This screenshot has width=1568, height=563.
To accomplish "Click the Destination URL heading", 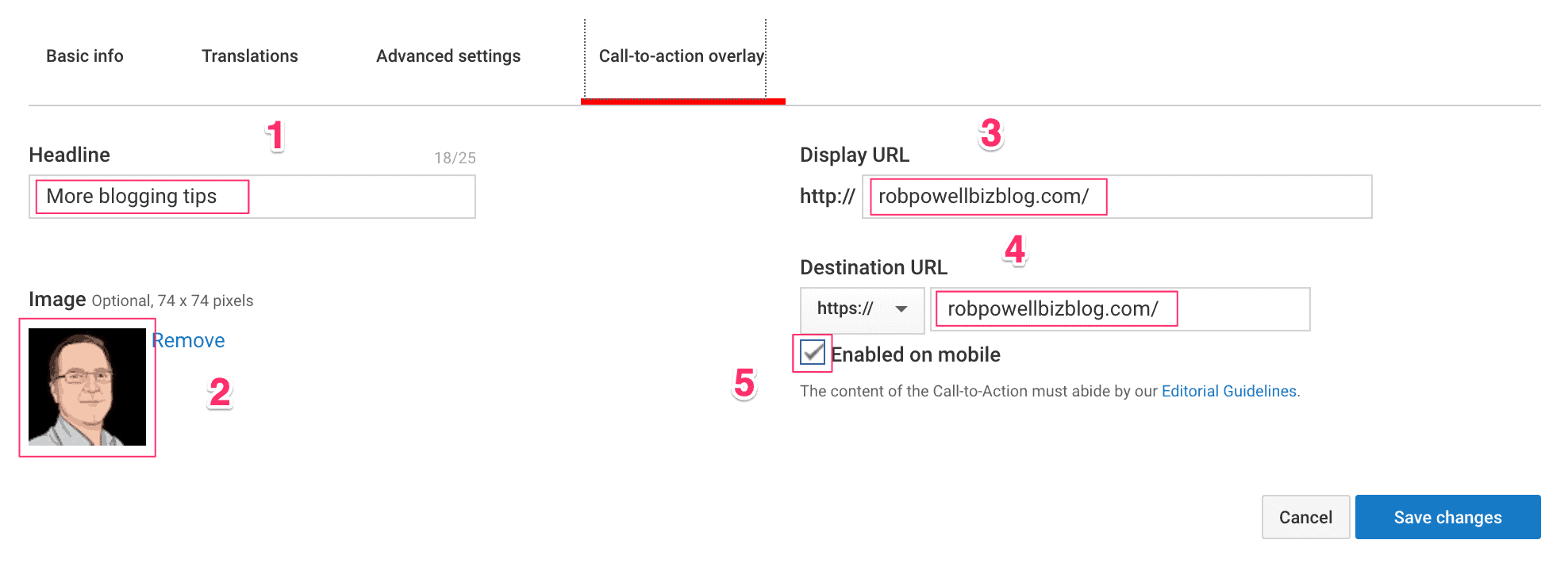I will click(x=873, y=267).
